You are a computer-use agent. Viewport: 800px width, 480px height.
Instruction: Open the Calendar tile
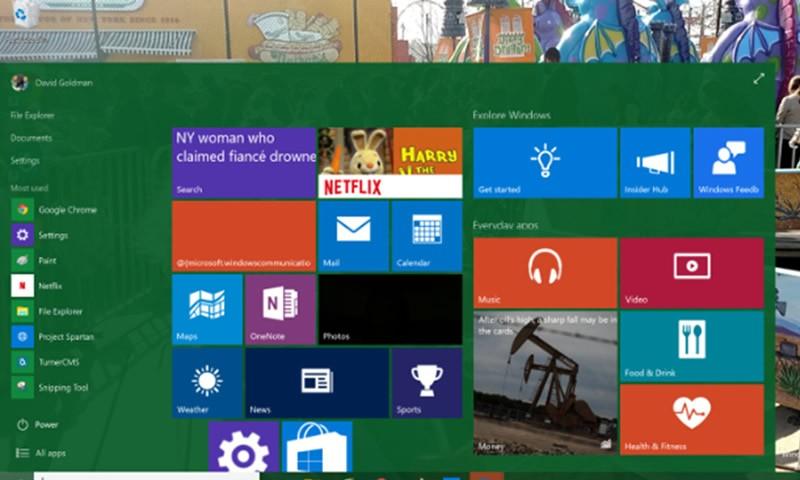(x=426, y=235)
